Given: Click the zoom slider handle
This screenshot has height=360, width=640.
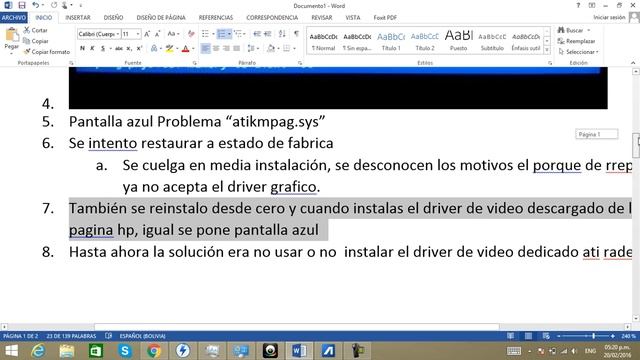Looking at the screenshot, I should point(593,336).
